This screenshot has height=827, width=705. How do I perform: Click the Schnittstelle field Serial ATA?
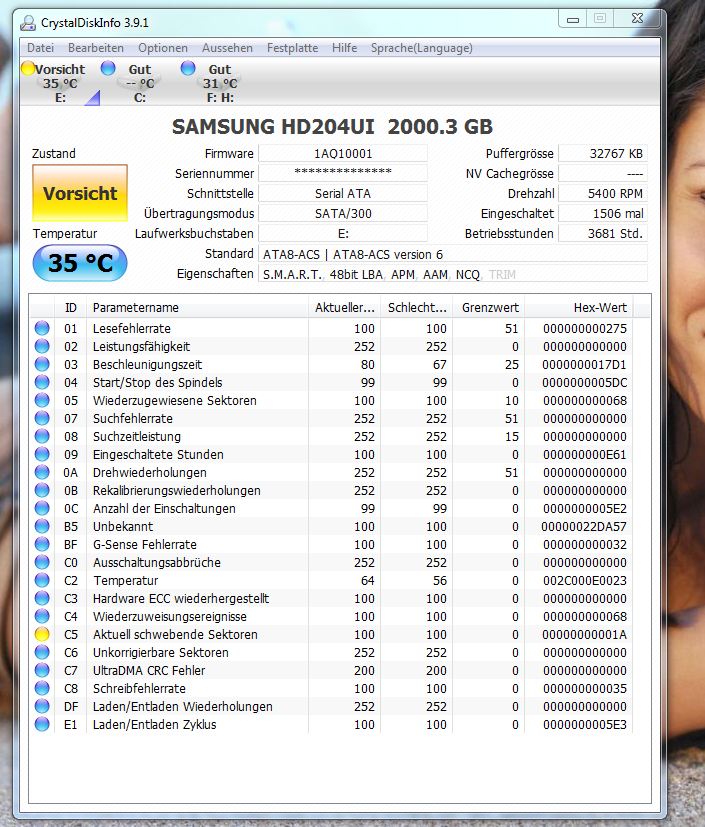pos(343,194)
